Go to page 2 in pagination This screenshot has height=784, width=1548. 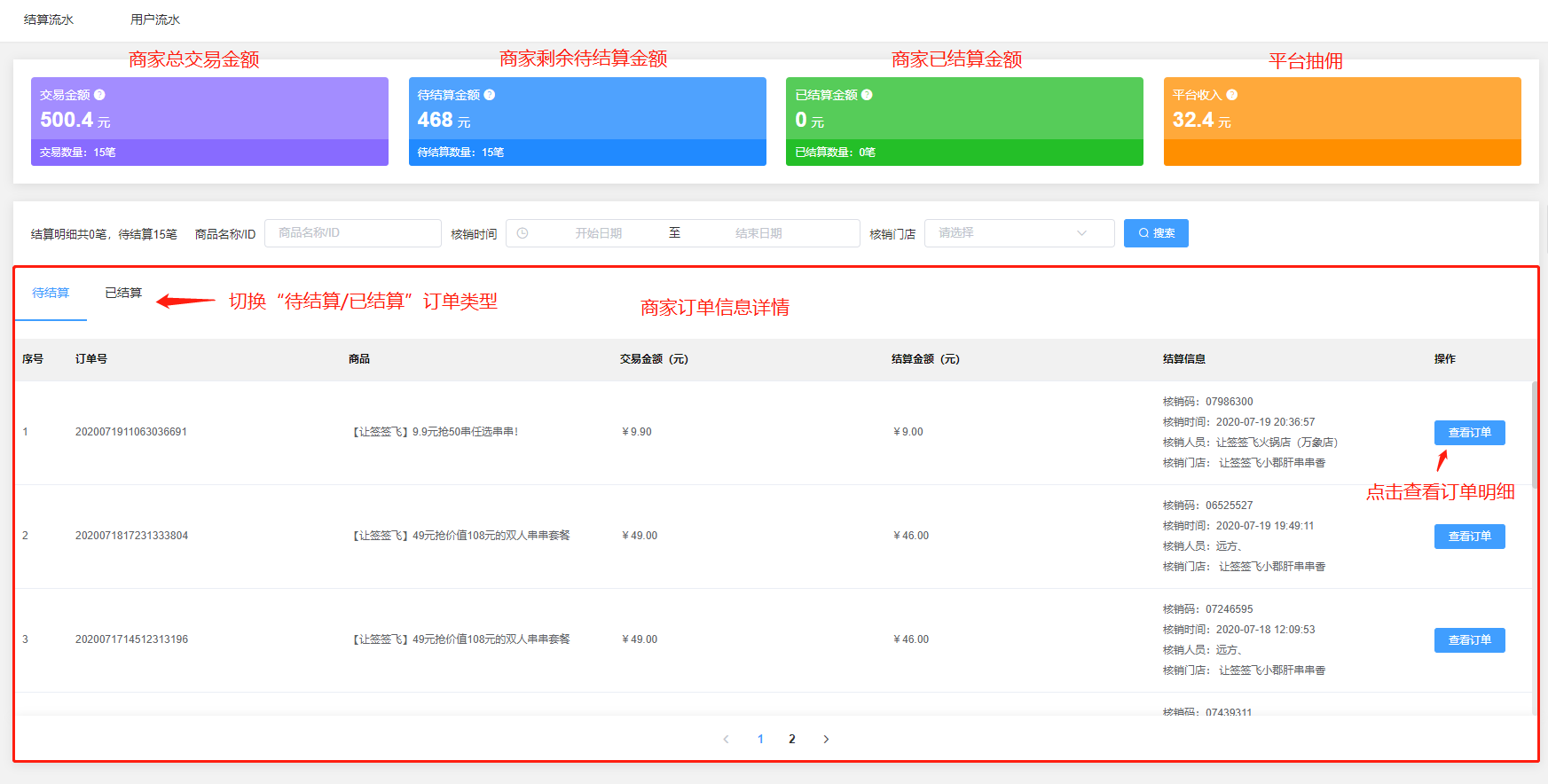(x=792, y=739)
